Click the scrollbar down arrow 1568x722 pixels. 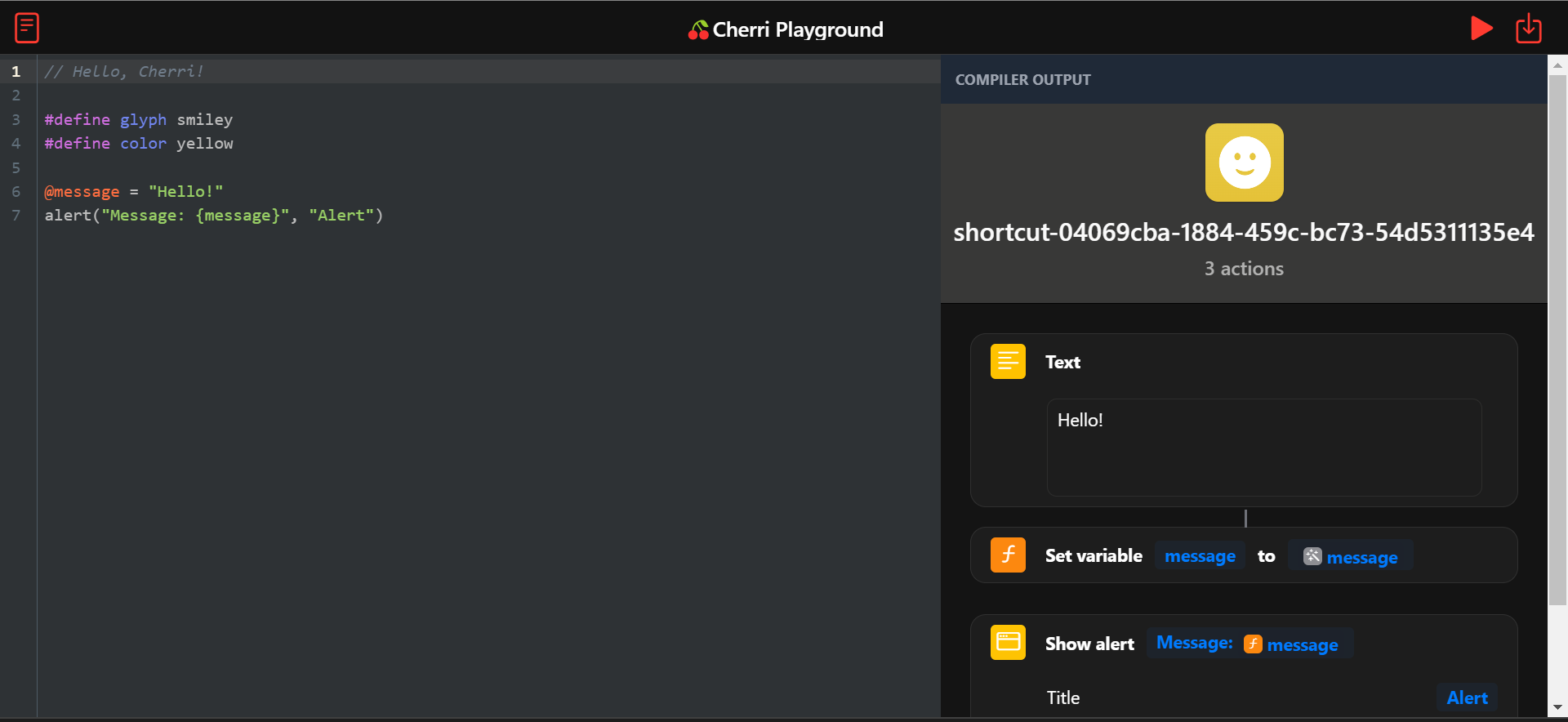(x=1557, y=707)
